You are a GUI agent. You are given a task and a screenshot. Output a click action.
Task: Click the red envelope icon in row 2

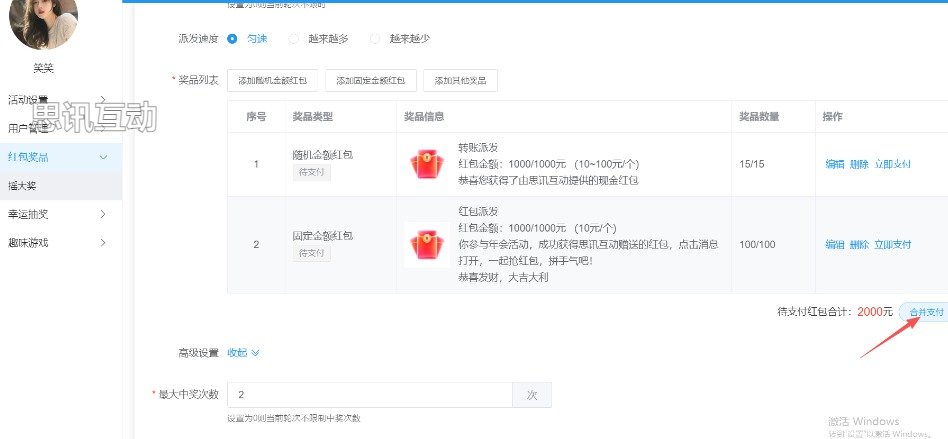tap(426, 244)
